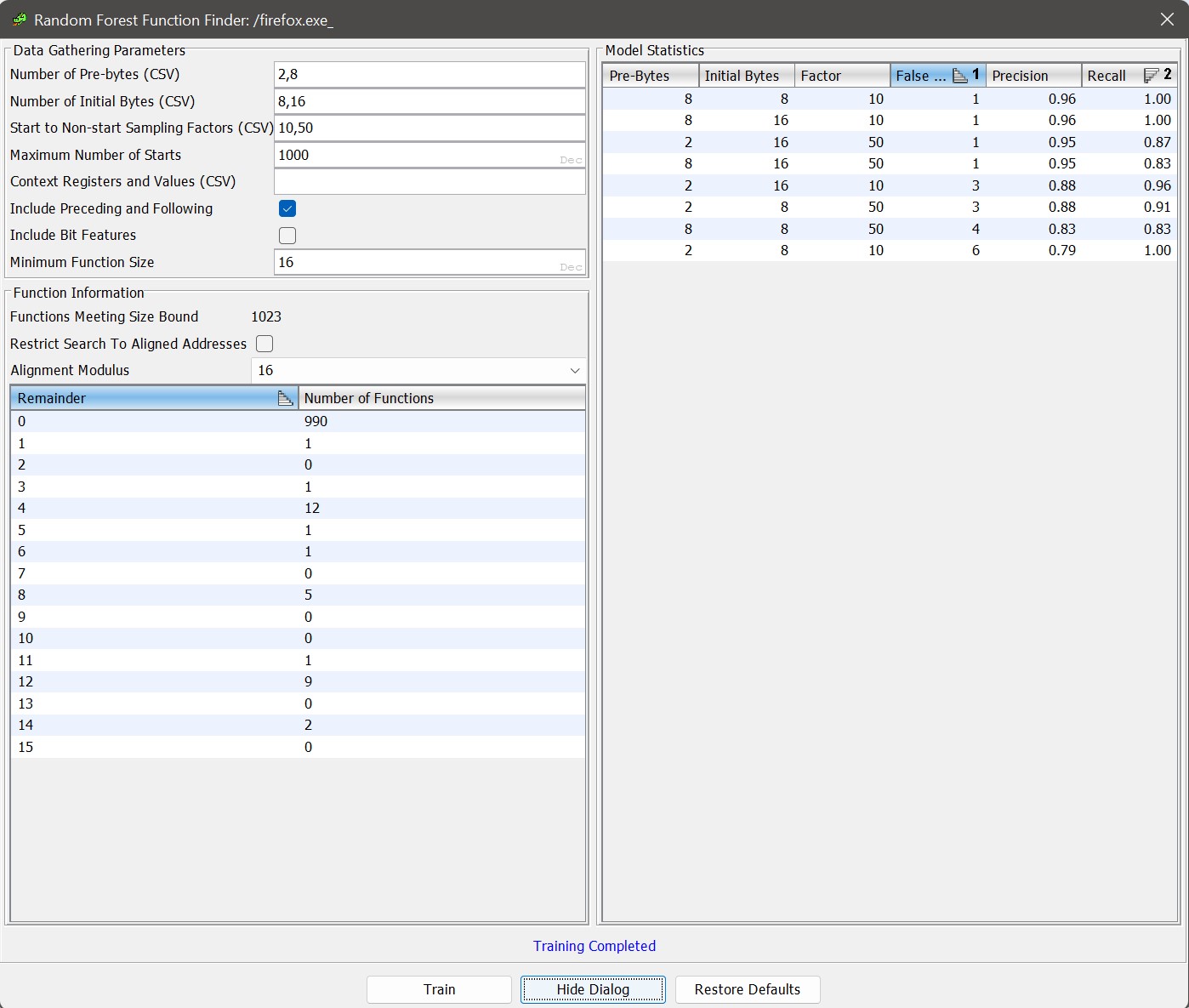Sort by the Initial Bytes column header
The image size is (1189, 1008).
click(747, 76)
